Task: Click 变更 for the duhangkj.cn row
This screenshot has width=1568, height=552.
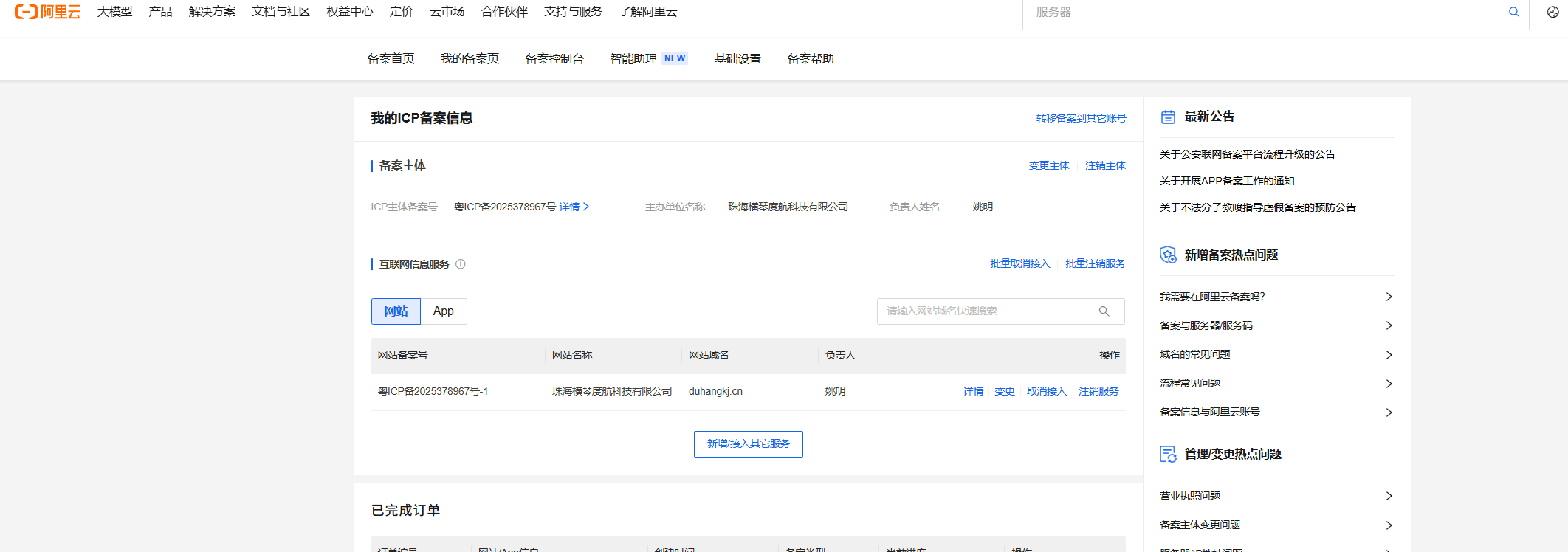Action: point(1004,391)
